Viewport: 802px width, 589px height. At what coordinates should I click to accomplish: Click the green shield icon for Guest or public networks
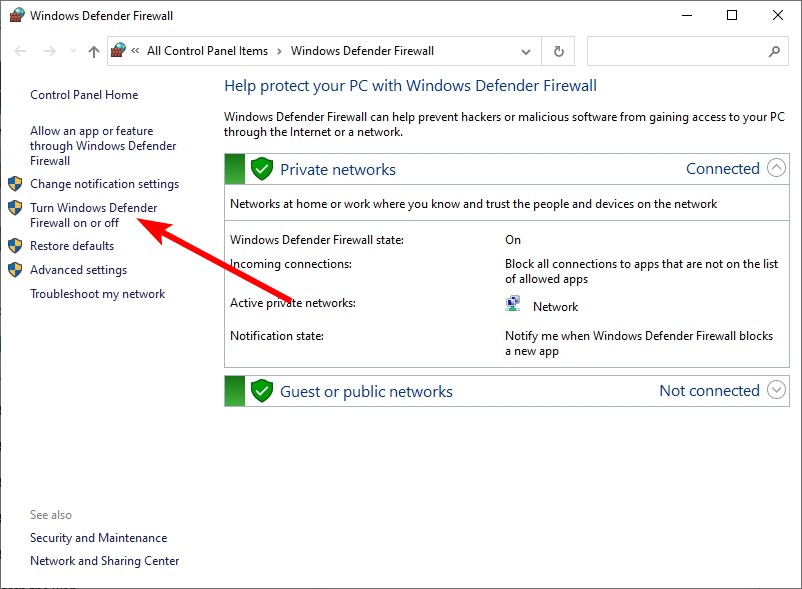point(261,391)
